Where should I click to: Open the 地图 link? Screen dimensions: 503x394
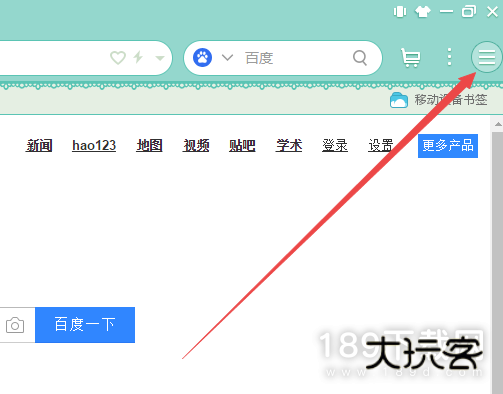[x=149, y=145]
